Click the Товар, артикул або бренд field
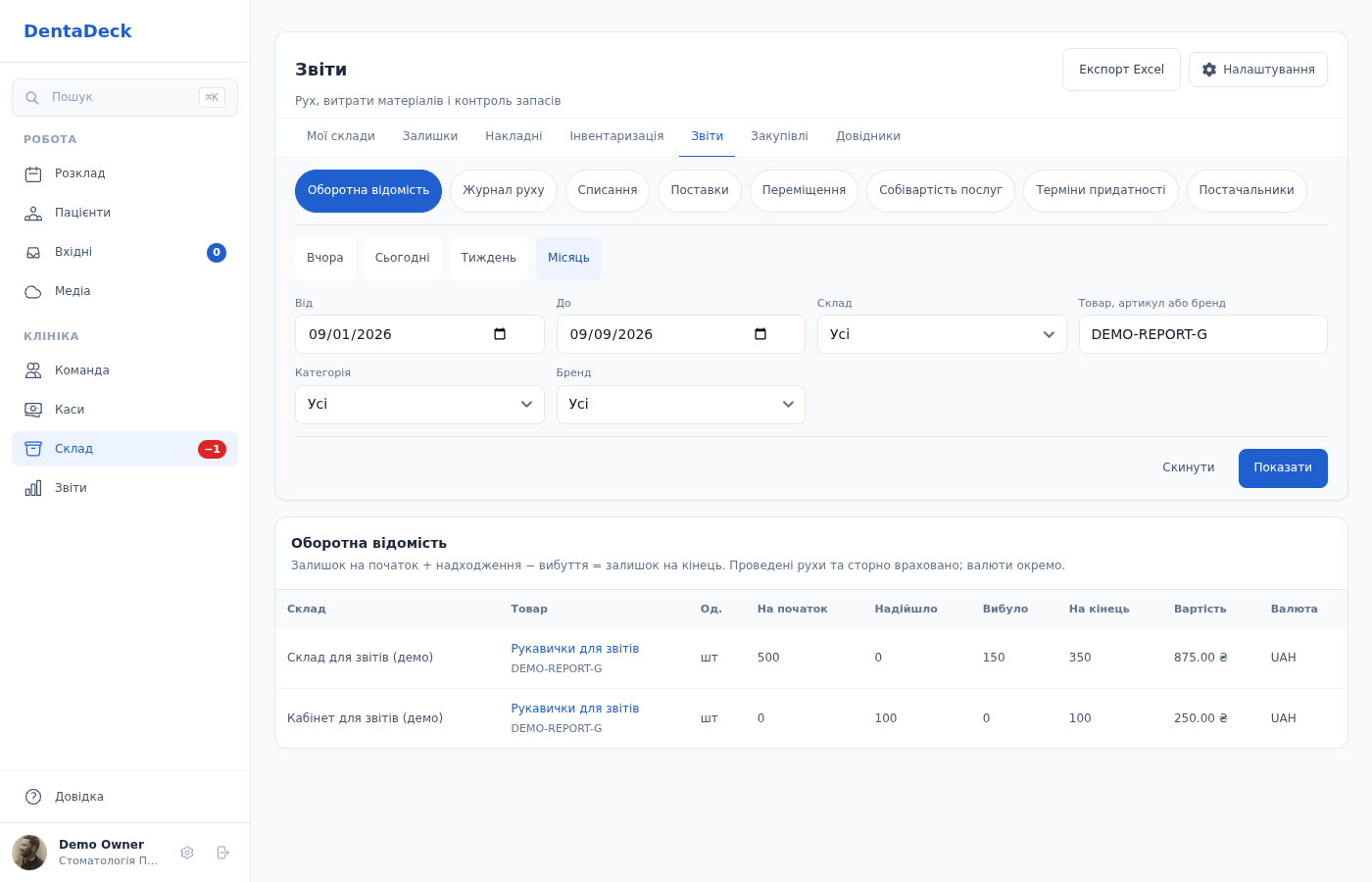Viewport: 1372px width, 882px height. (x=1202, y=334)
